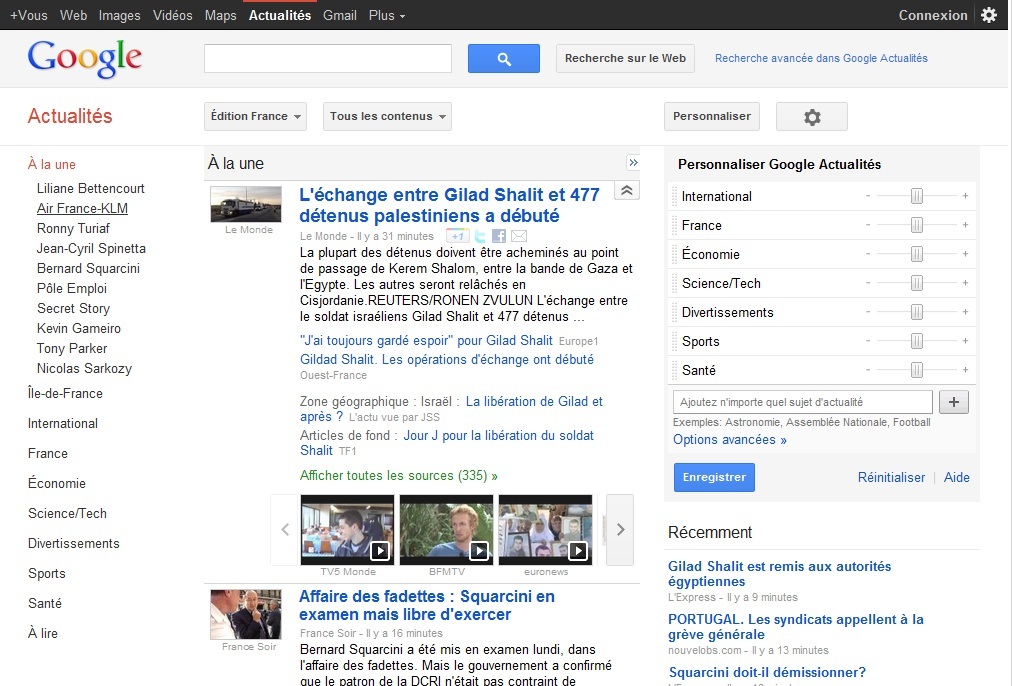Image resolution: width=1012 pixels, height=686 pixels.
Task: Click the Google +1 button on the article
Action: [457, 236]
